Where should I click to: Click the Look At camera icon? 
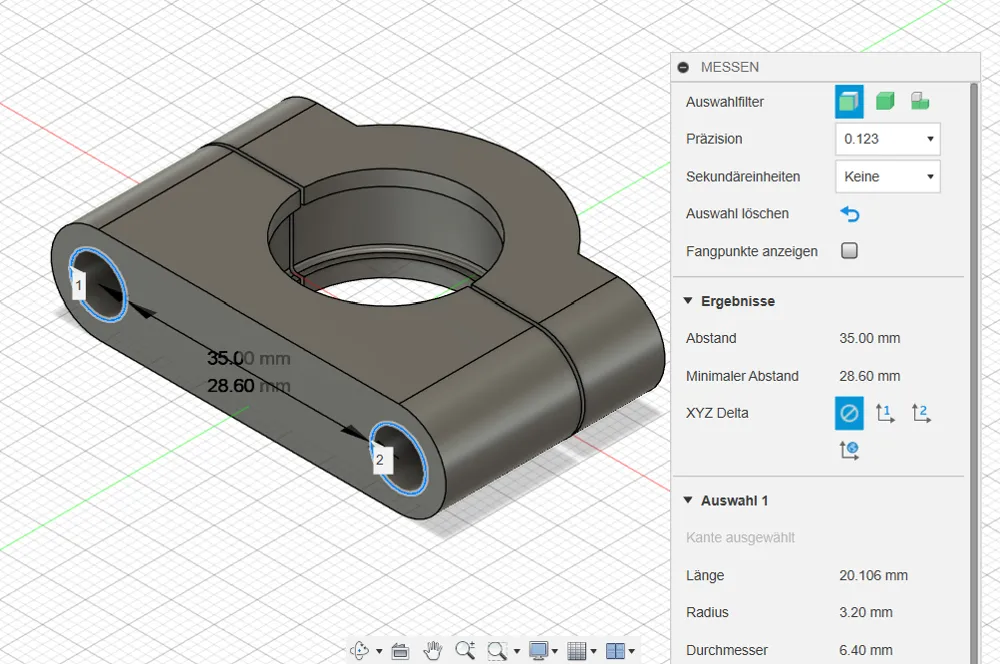(x=400, y=651)
